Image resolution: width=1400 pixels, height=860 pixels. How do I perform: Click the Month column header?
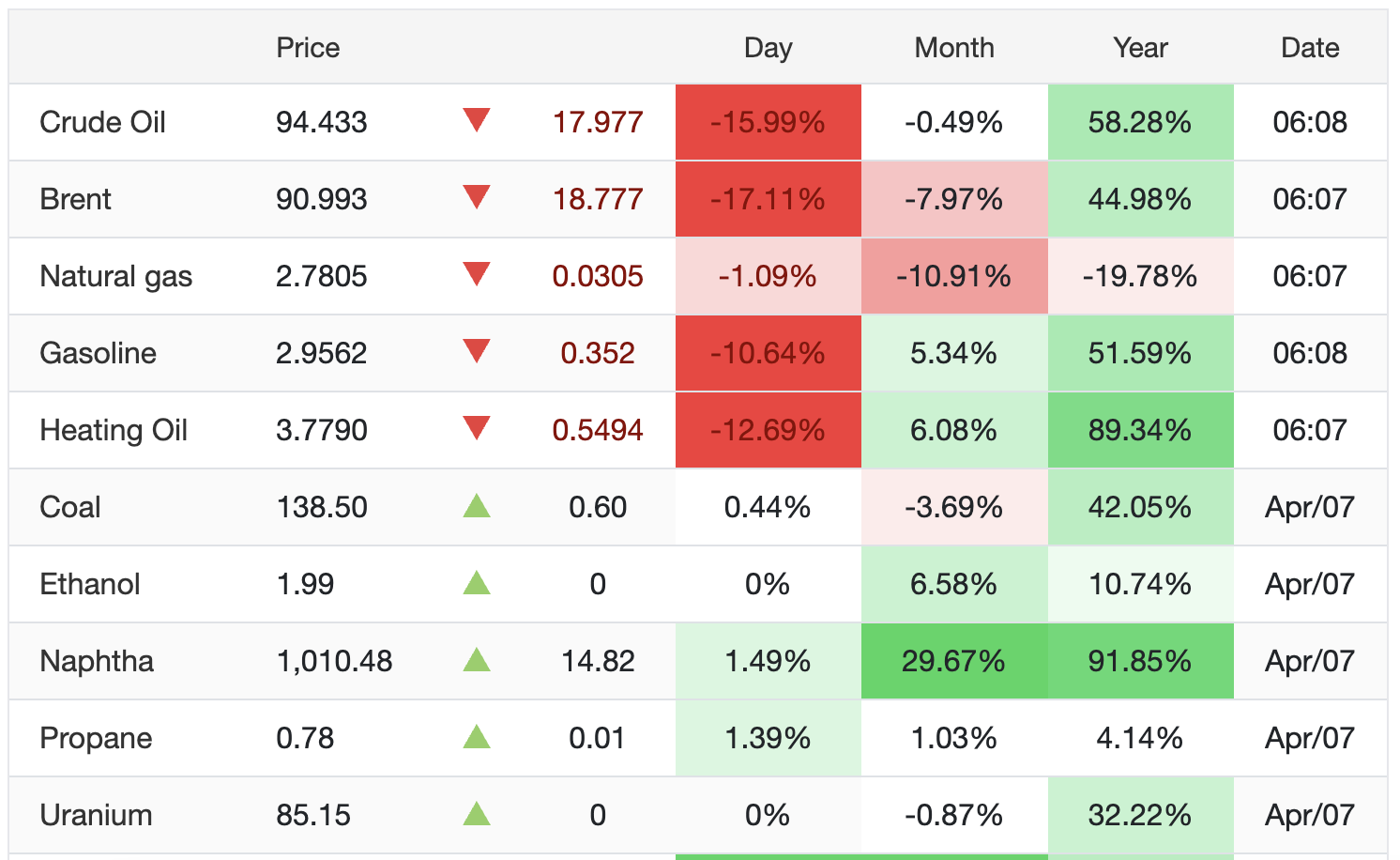coord(953,48)
